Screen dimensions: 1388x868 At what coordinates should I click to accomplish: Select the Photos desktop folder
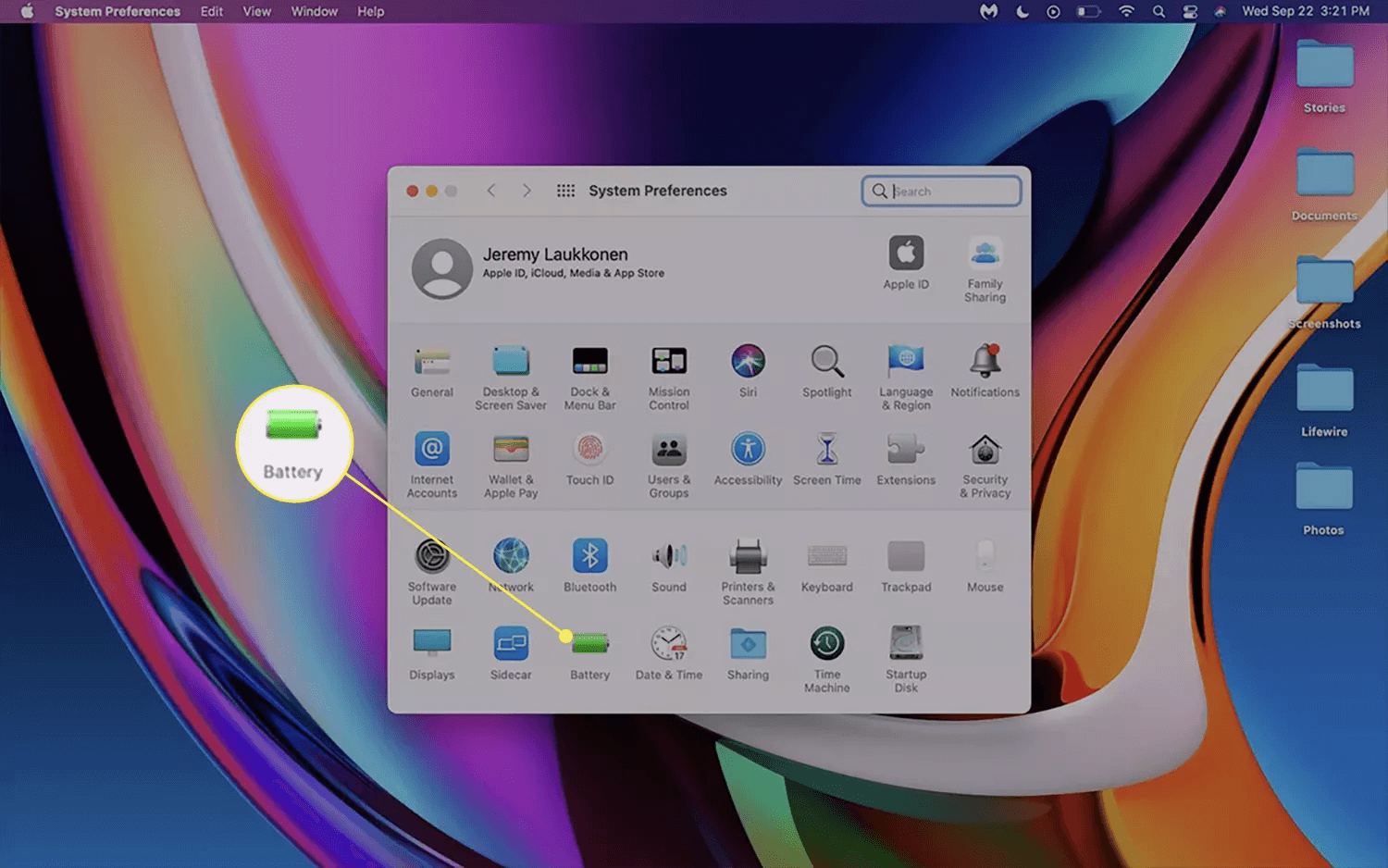[1324, 500]
